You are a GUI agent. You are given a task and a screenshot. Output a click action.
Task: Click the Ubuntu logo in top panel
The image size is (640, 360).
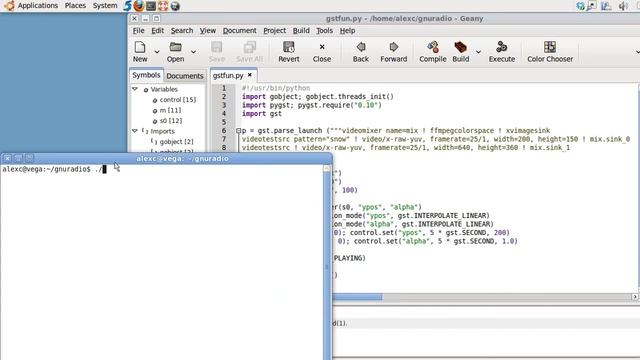click(9, 6)
